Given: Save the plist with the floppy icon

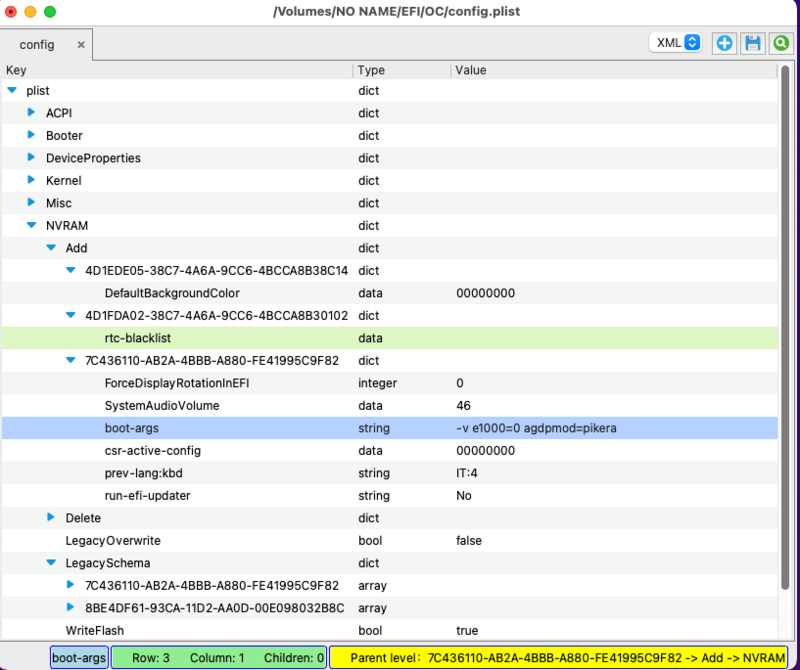Looking at the screenshot, I should pyautogui.click(x=752, y=43).
